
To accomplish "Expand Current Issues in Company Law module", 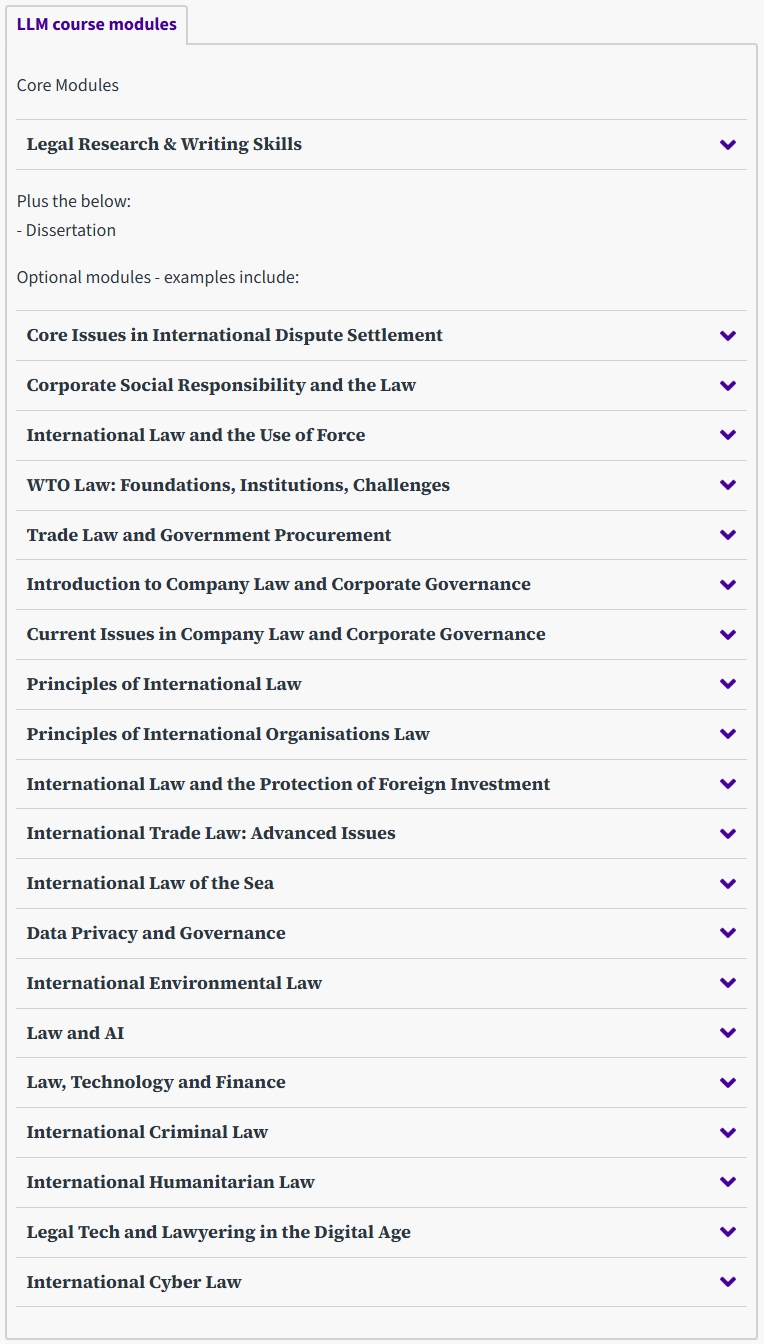I will point(286,634).
